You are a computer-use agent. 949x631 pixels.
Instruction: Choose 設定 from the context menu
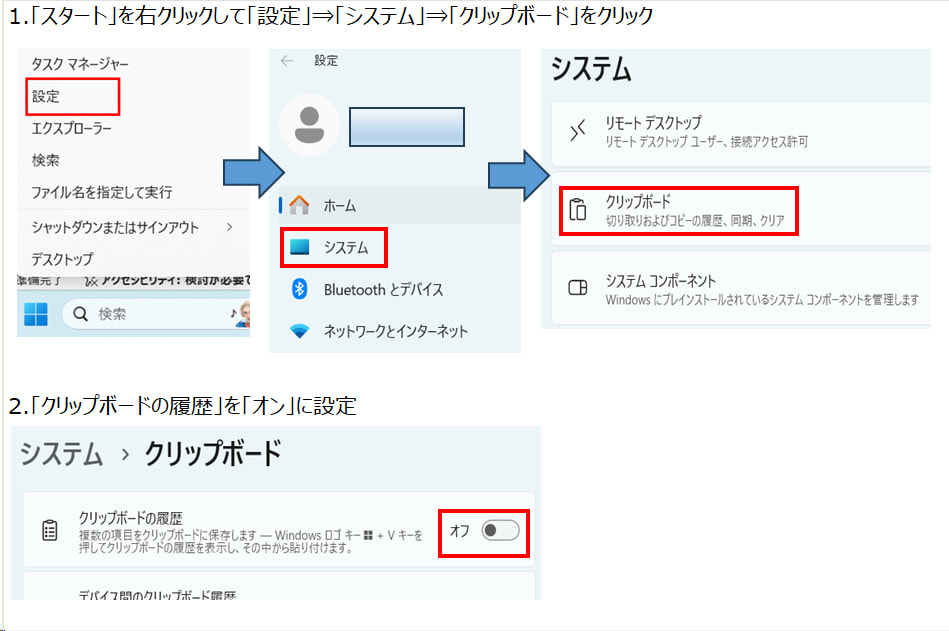click(46, 96)
